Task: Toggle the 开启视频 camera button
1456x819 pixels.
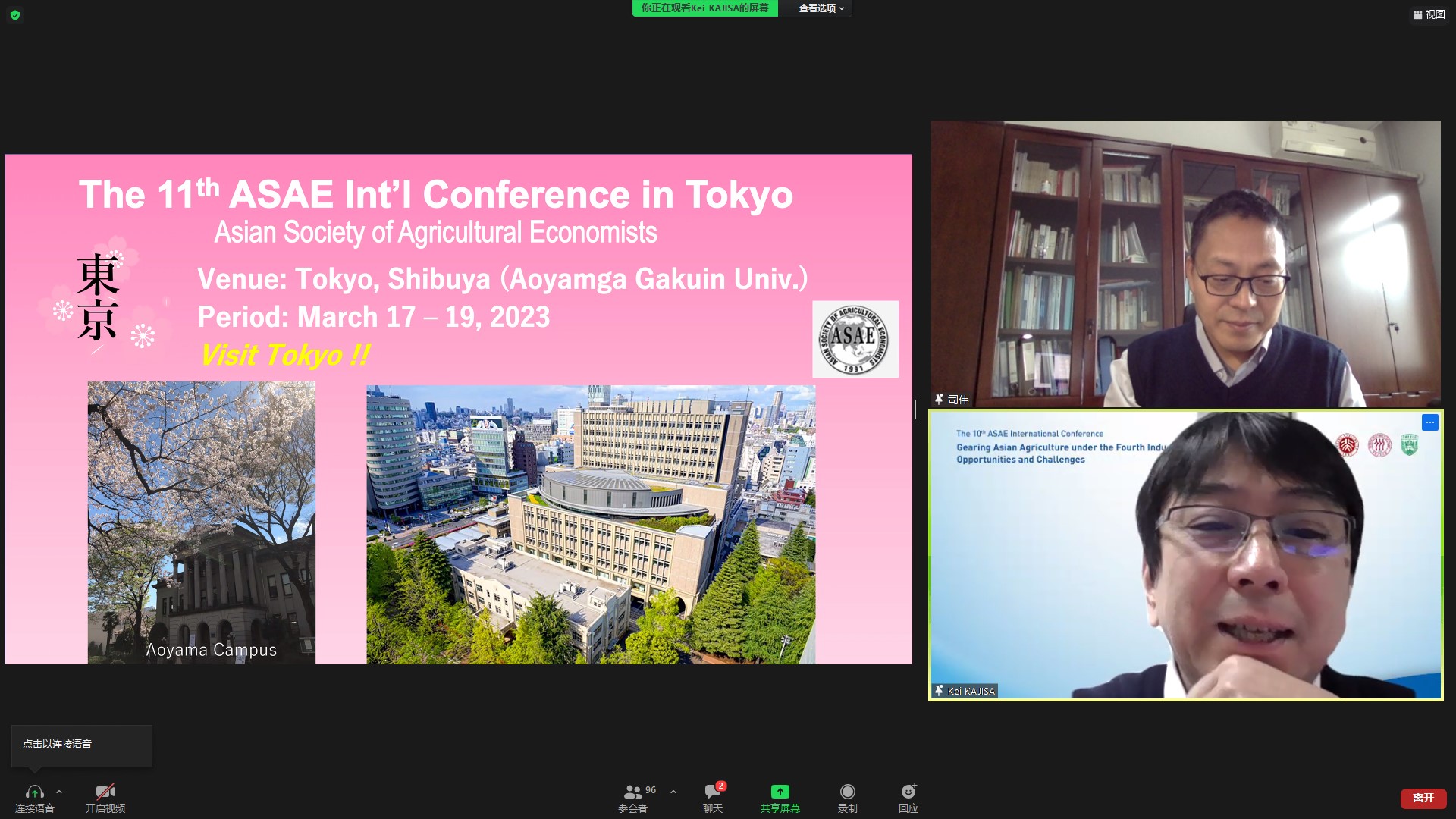Action: pyautogui.click(x=105, y=799)
